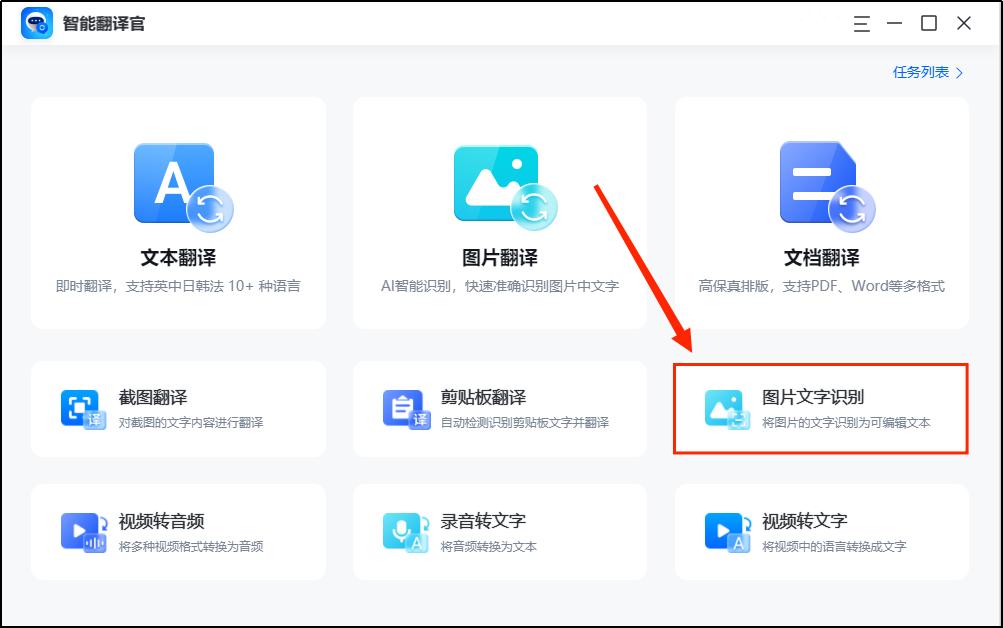The image size is (1003, 628).
Task: Start 文档翻译 for PDF and Word files
Action: click(822, 210)
